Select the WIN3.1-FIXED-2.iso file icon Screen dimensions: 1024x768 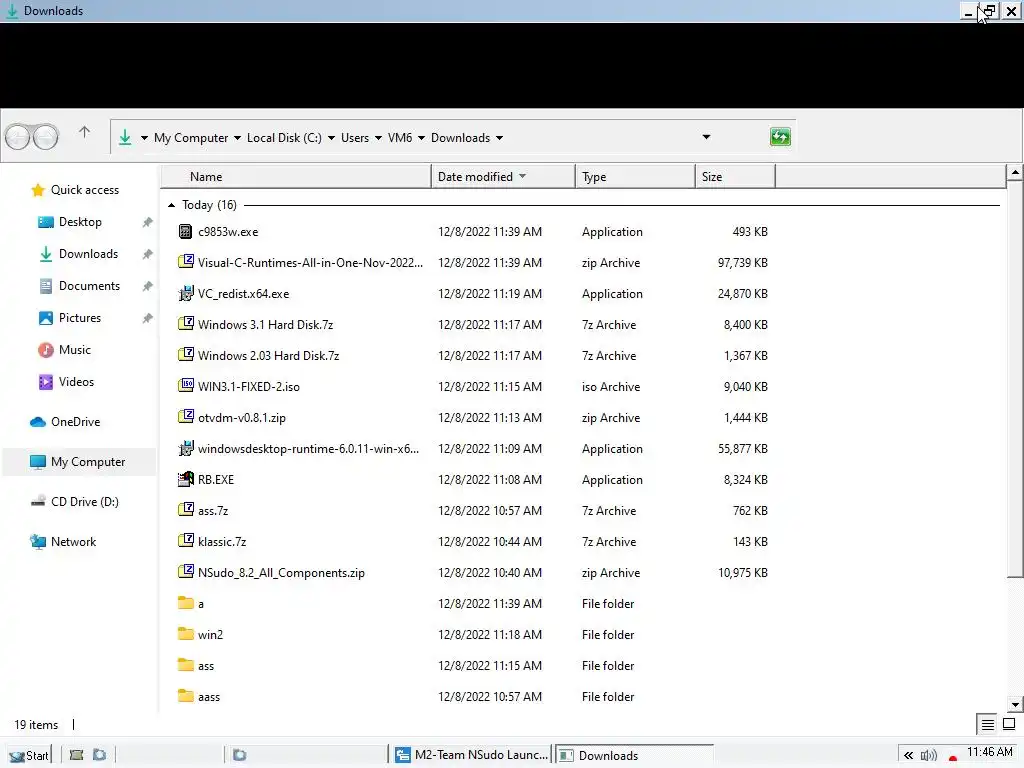[x=185, y=385]
